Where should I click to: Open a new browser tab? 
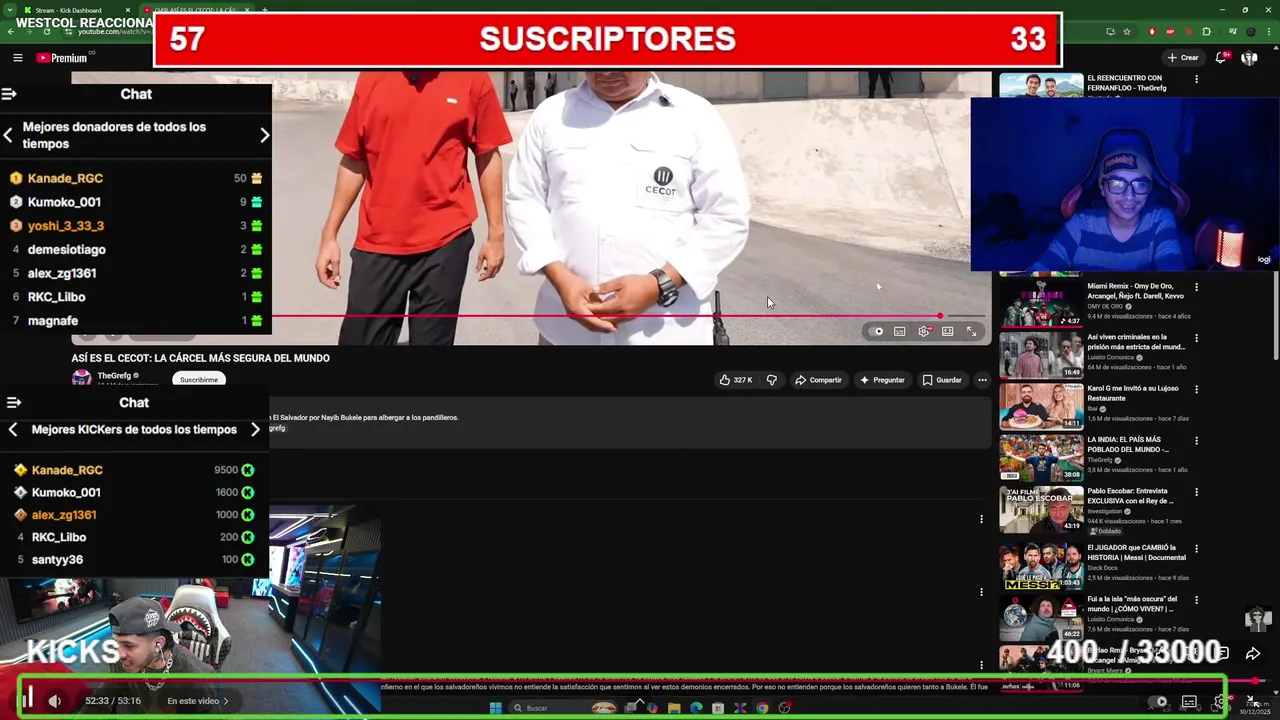tap(264, 10)
